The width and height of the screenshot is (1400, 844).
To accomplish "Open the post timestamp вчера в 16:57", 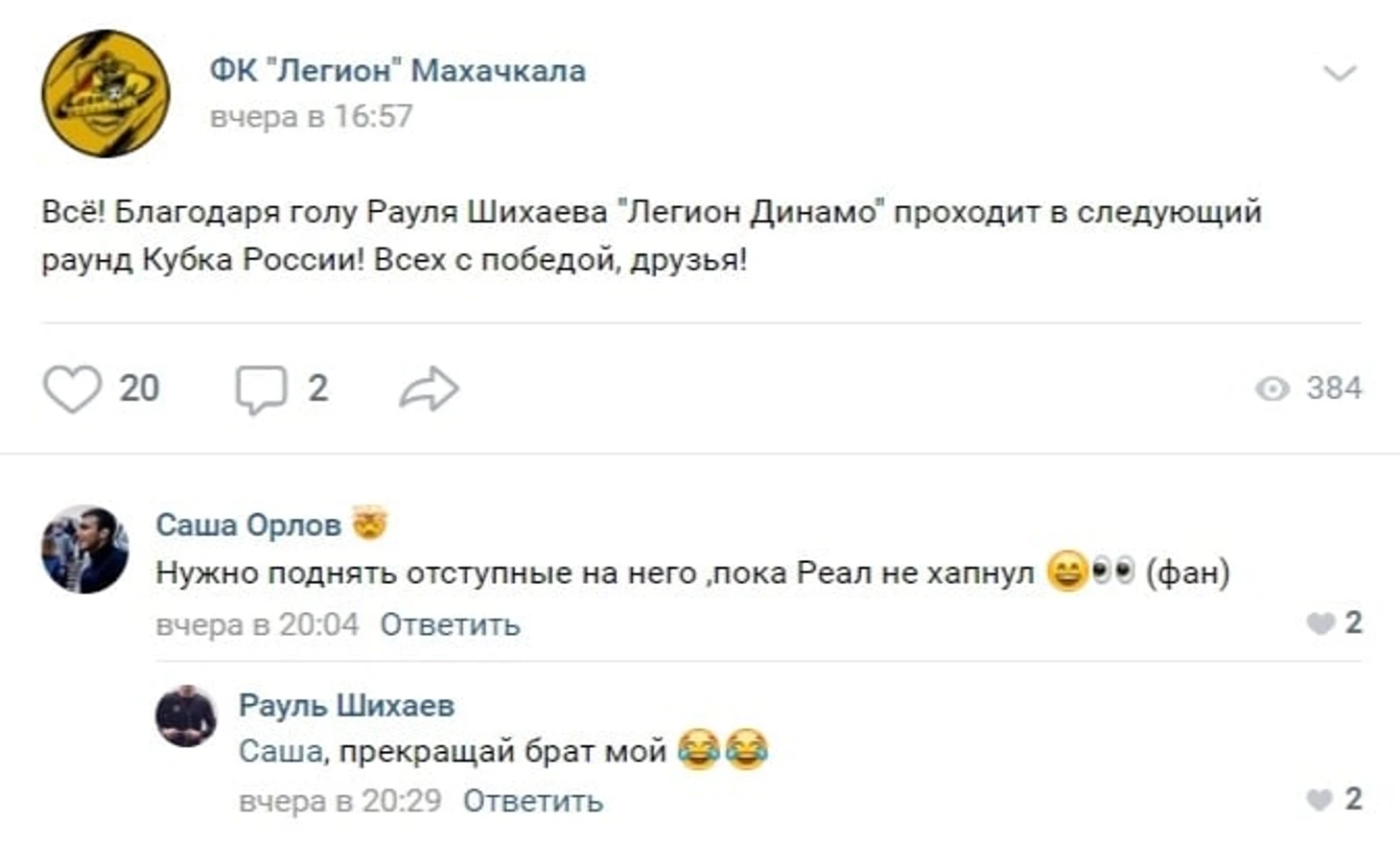I will click(311, 116).
